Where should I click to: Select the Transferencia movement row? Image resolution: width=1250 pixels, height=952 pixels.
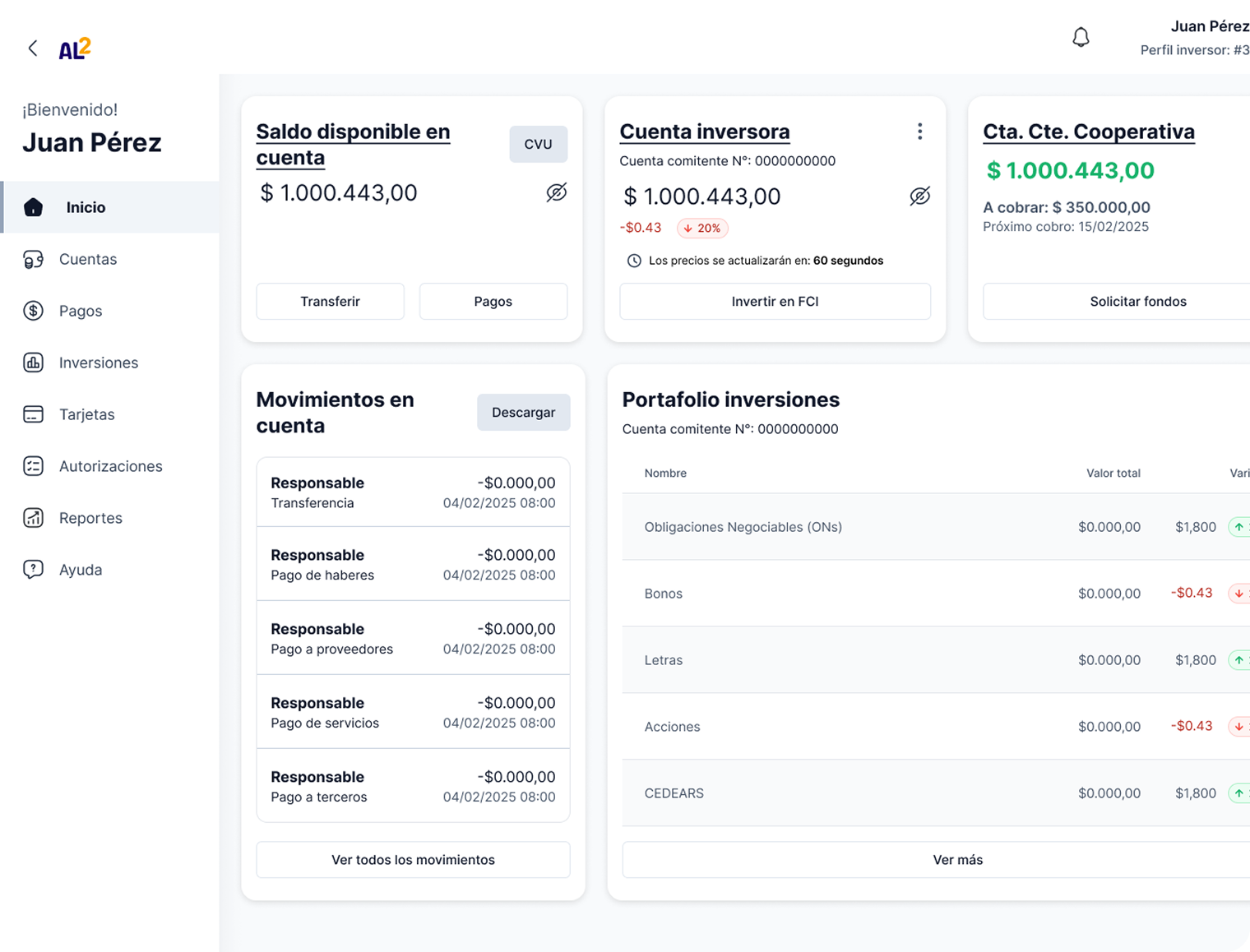(413, 492)
